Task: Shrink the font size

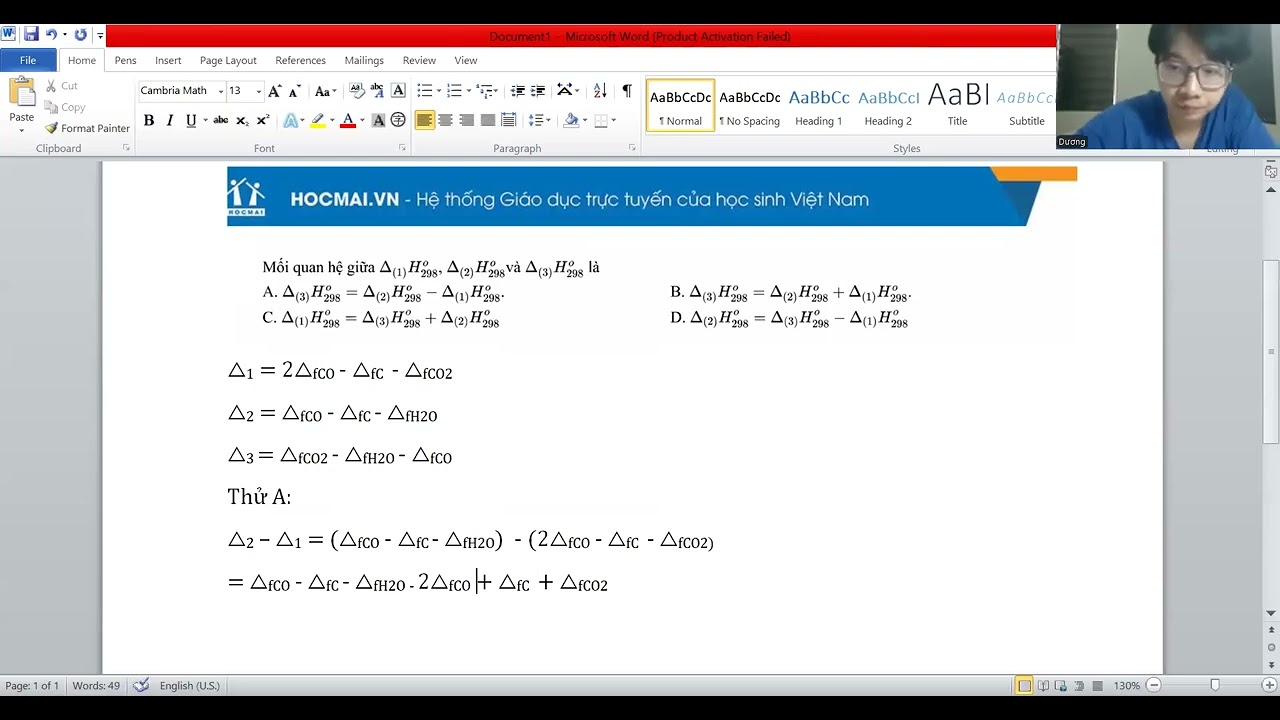Action: coord(294,91)
